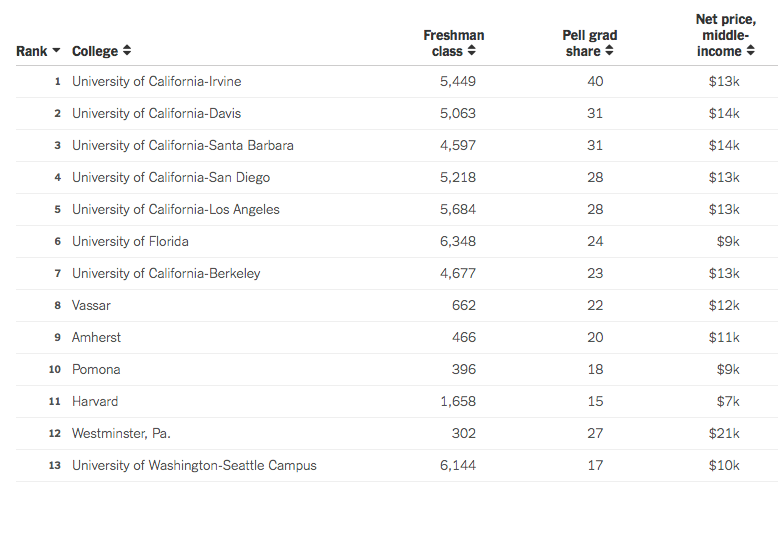This screenshot has width=778, height=557.
Task: Select Amherst in the college list
Action: tap(96, 337)
